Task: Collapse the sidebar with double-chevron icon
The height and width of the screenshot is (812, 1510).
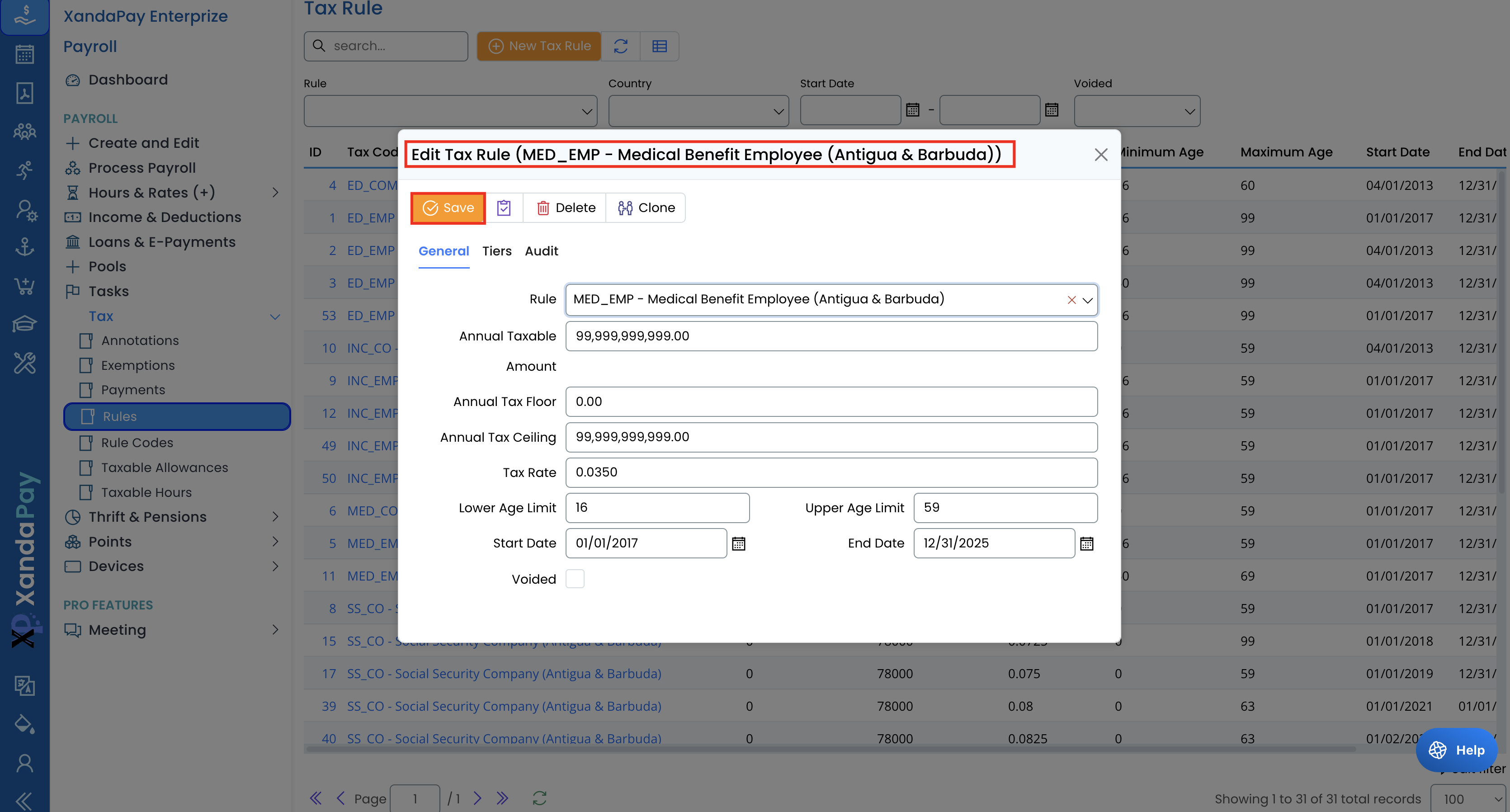Action: point(24,800)
